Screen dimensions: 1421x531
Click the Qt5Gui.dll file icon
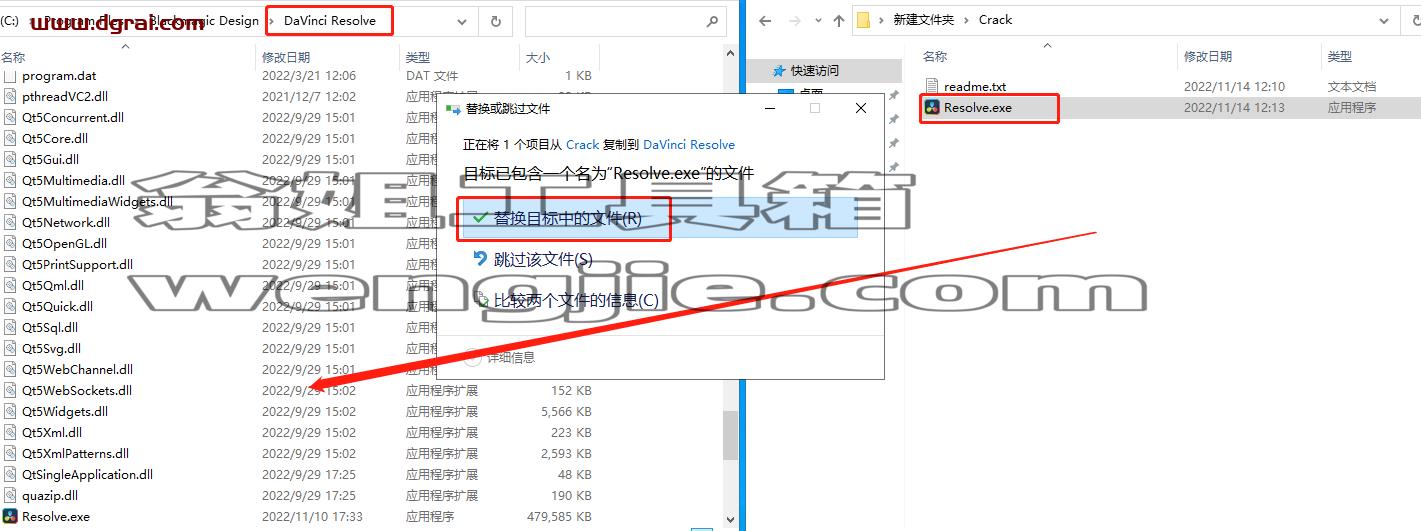[10, 160]
